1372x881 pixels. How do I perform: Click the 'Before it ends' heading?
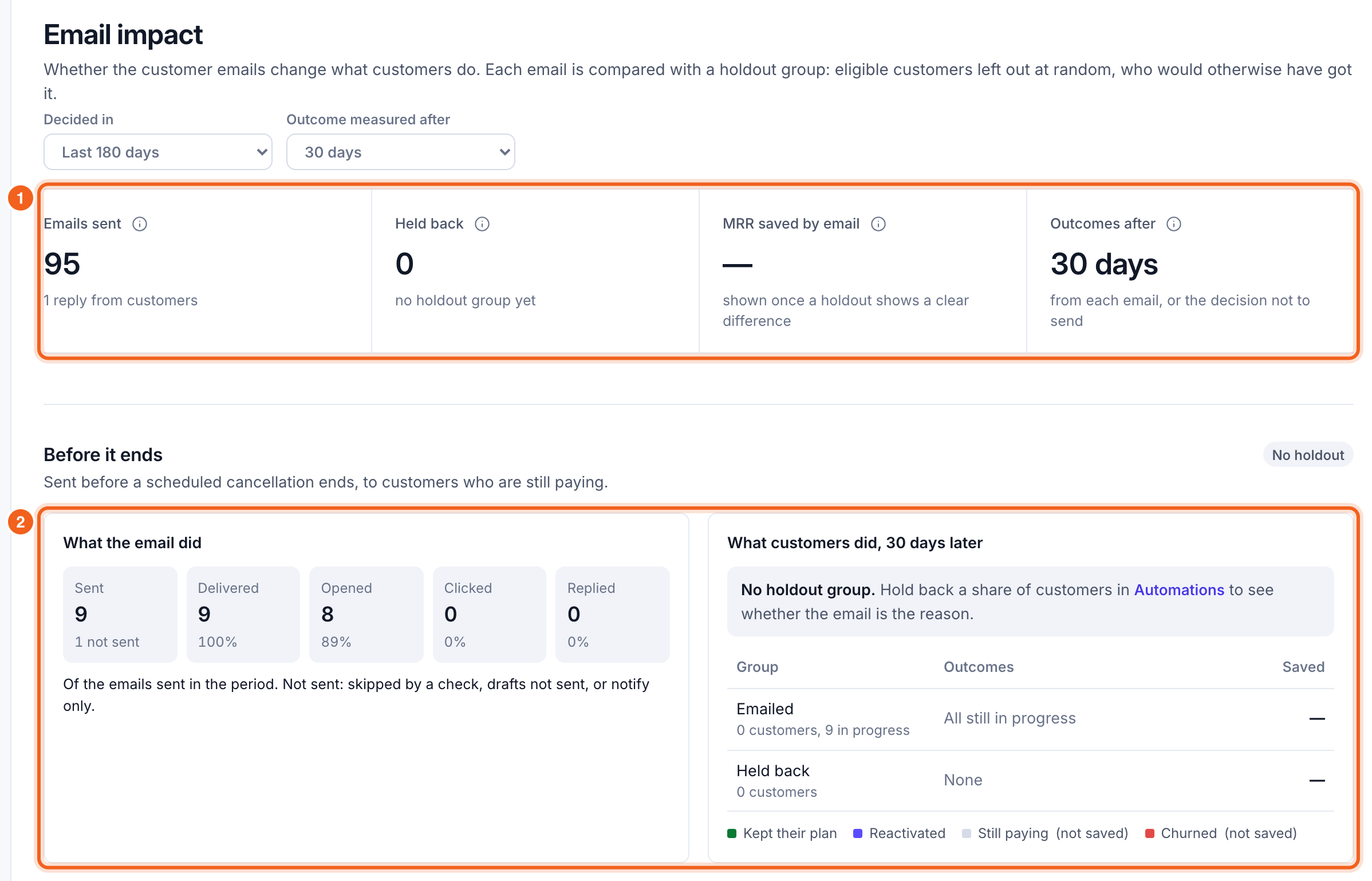pyautogui.click(x=103, y=455)
